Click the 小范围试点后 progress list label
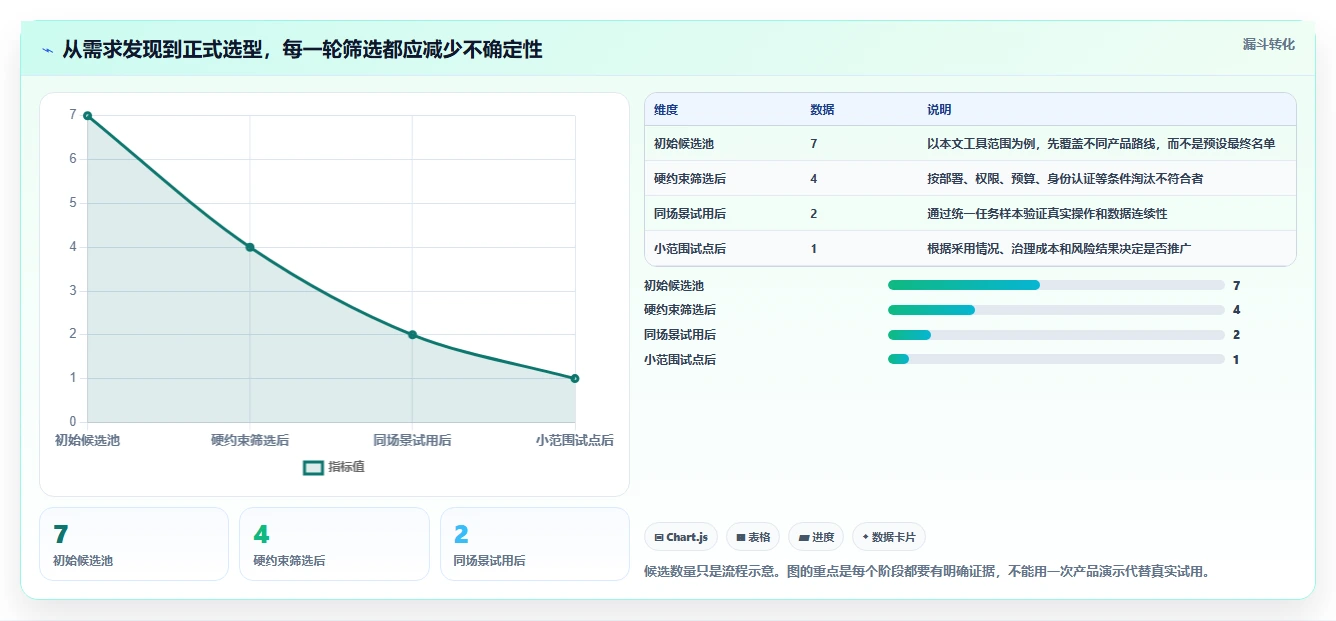The width and height of the screenshot is (1336, 621). click(680, 359)
